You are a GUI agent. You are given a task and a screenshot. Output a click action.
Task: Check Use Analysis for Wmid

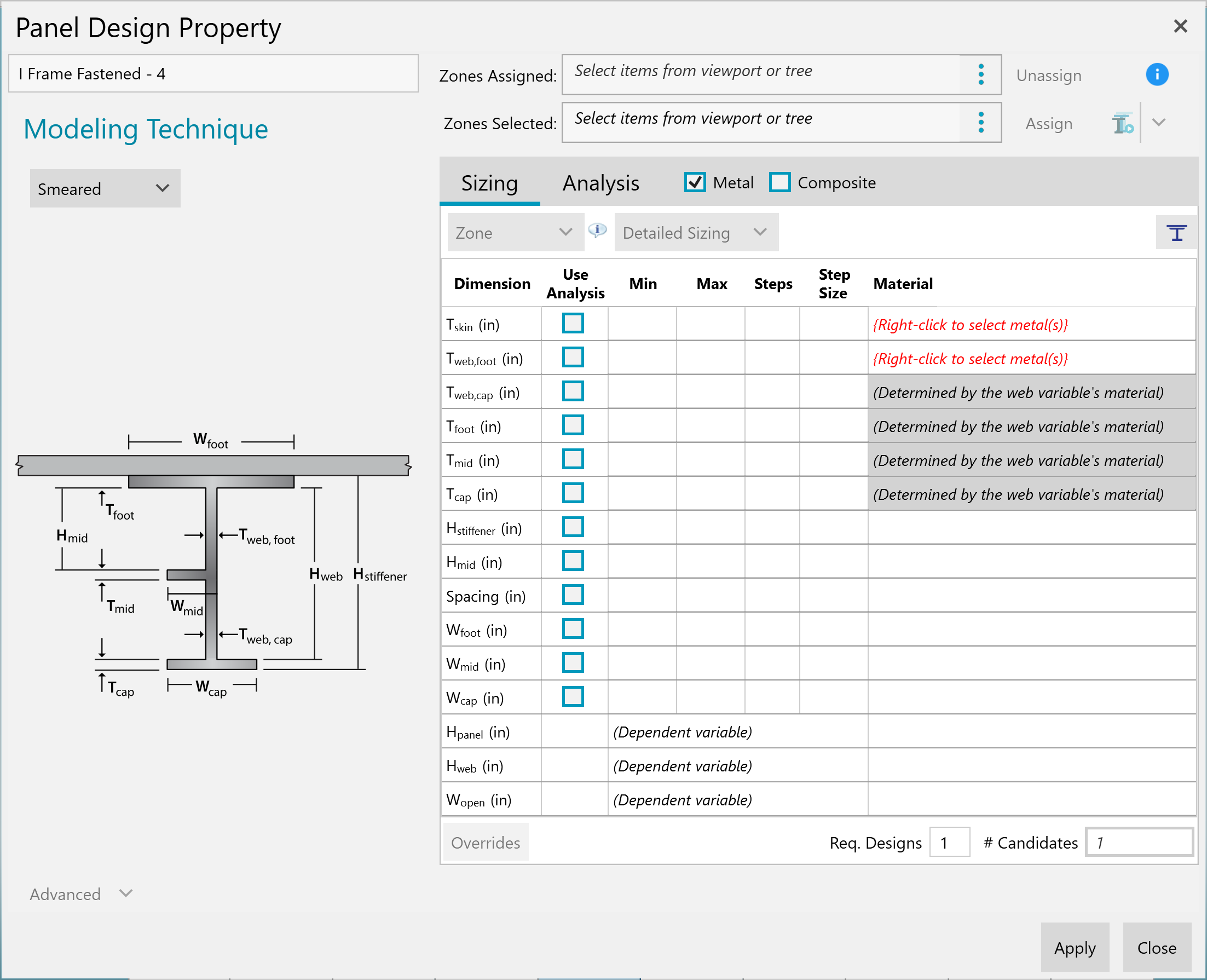click(x=573, y=662)
